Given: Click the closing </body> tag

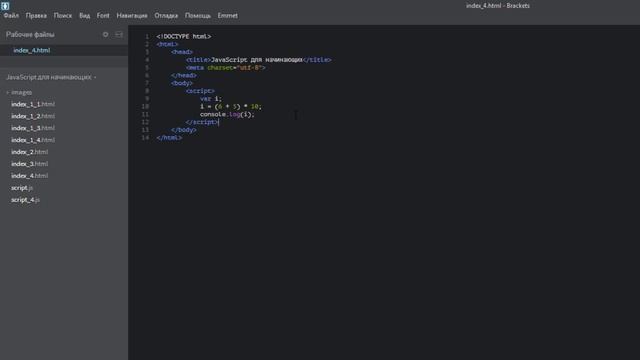Looking at the screenshot, I should [x=184, y=130].
